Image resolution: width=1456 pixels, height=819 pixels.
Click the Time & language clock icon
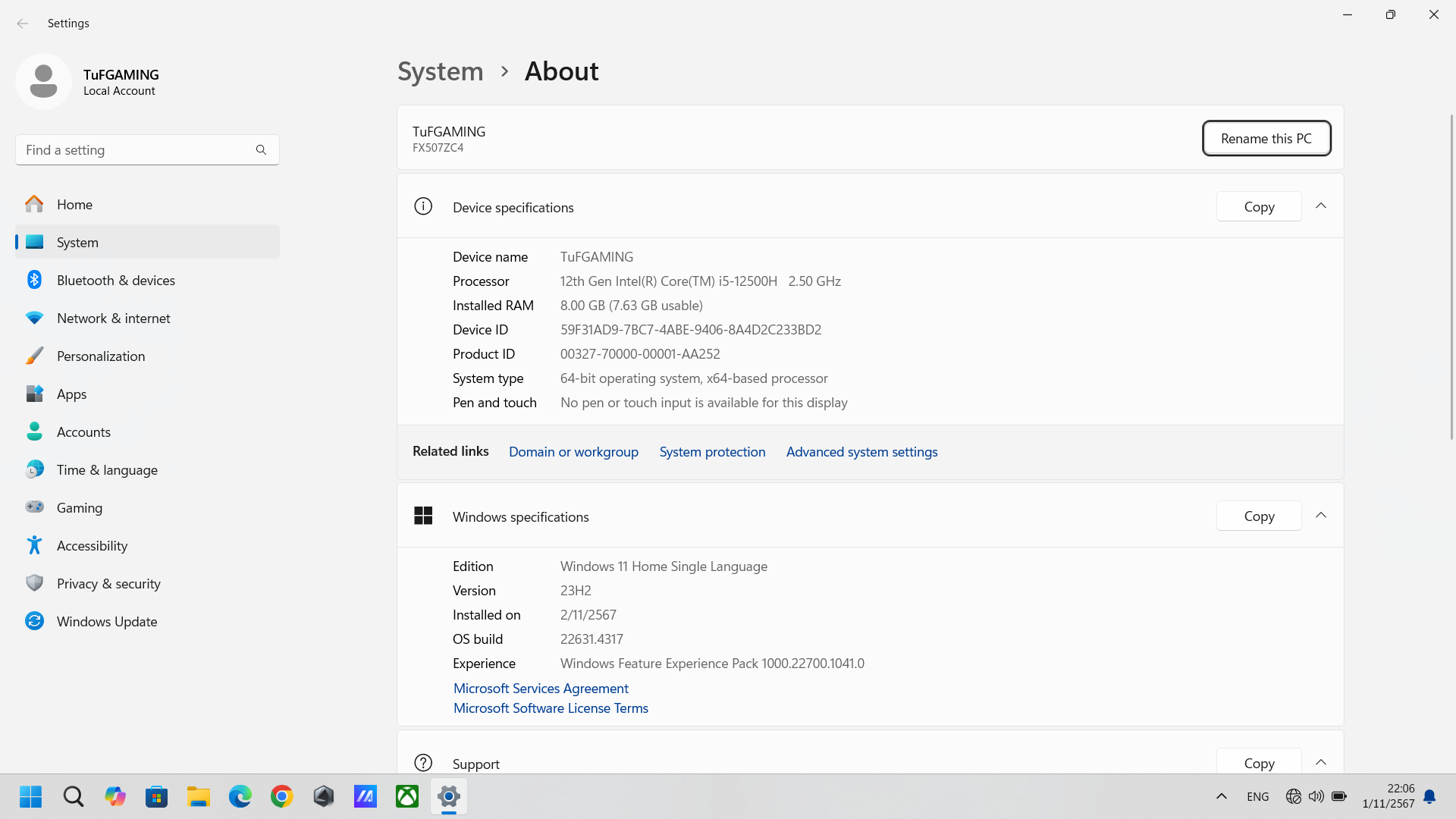[x=34, y=469]
